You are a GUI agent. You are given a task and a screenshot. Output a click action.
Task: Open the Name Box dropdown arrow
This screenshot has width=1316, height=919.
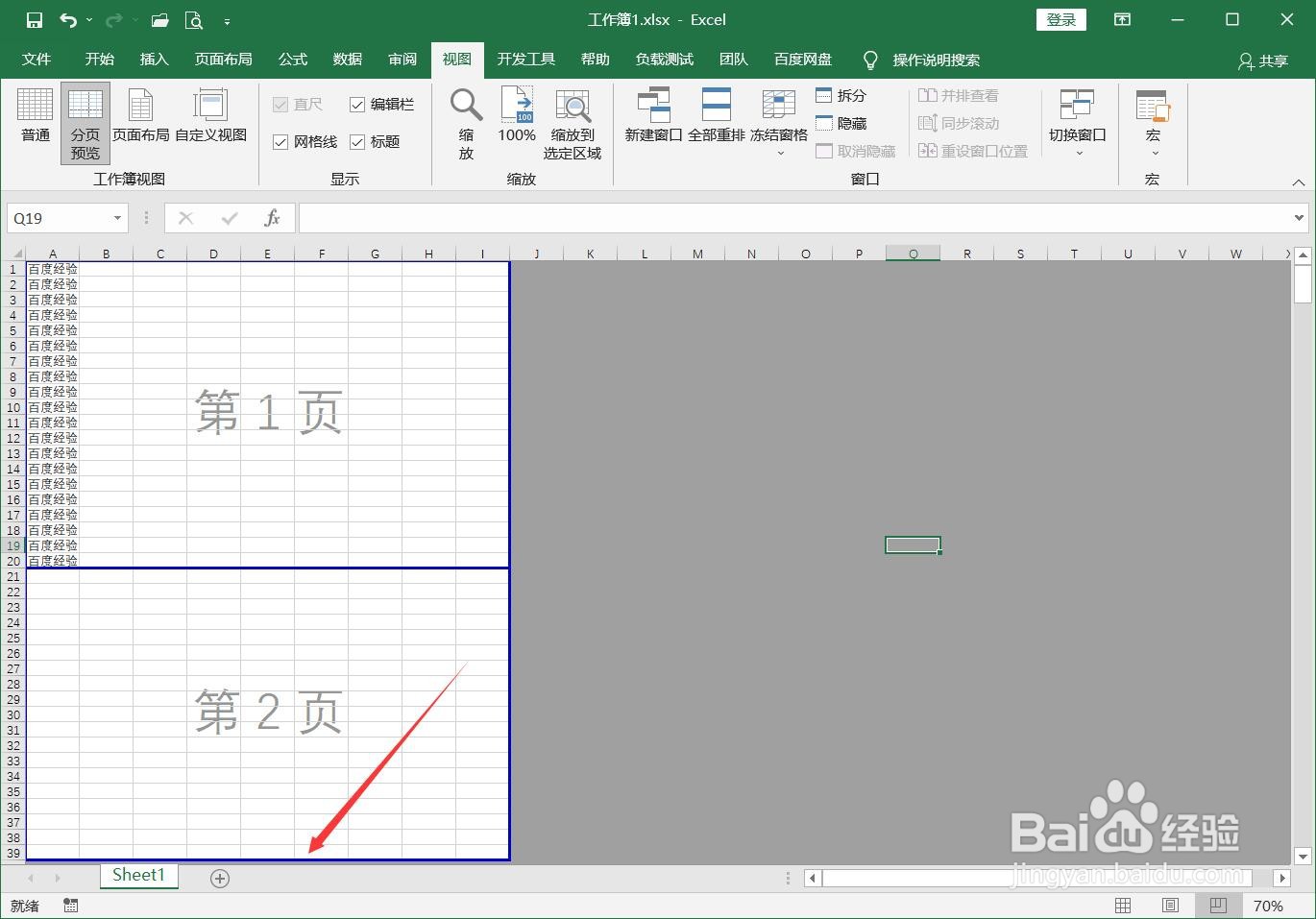(x=117, y=219)
